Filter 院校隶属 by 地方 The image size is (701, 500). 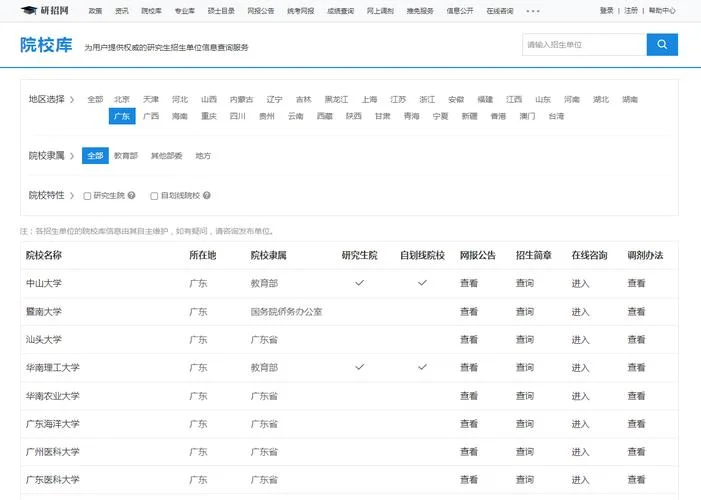(203, 156)
